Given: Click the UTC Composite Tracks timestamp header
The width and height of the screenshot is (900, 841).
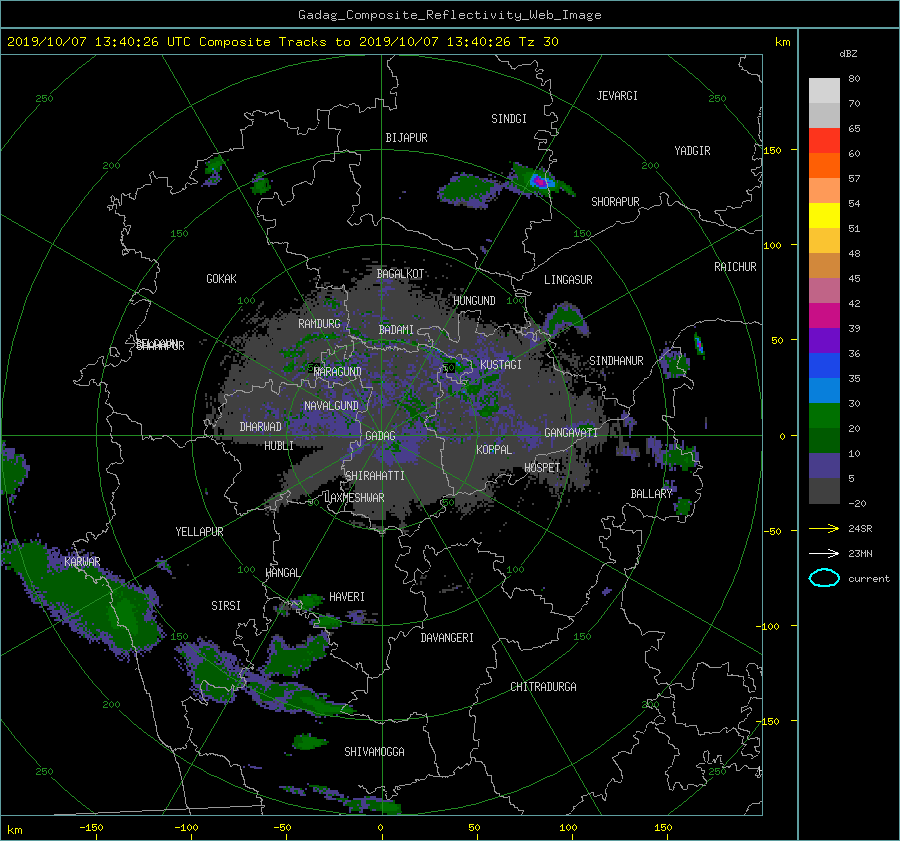Looking at the screenshot, I should [282, 42].
